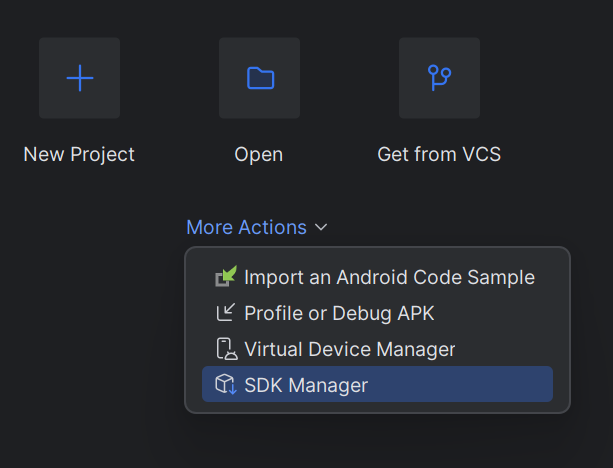Click the folder icon for Open
The height and width of the screenshot is (468, 613).
tap(259, 78)
